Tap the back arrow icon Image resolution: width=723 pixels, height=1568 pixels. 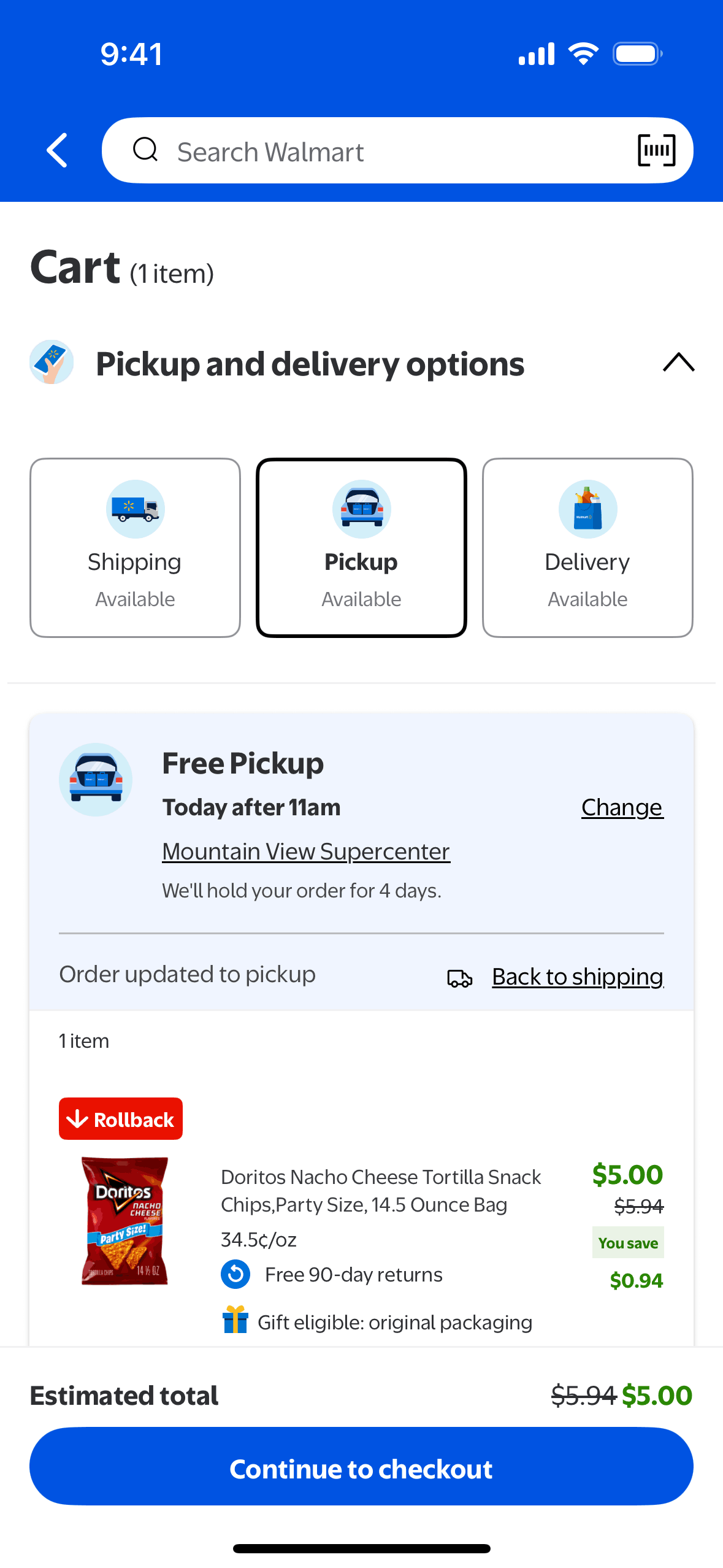pos(57,150)
